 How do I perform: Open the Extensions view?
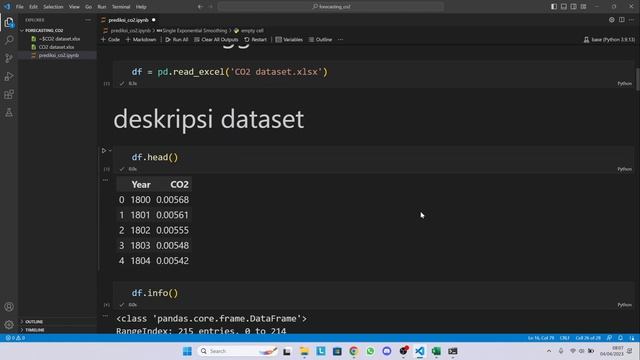9,95
